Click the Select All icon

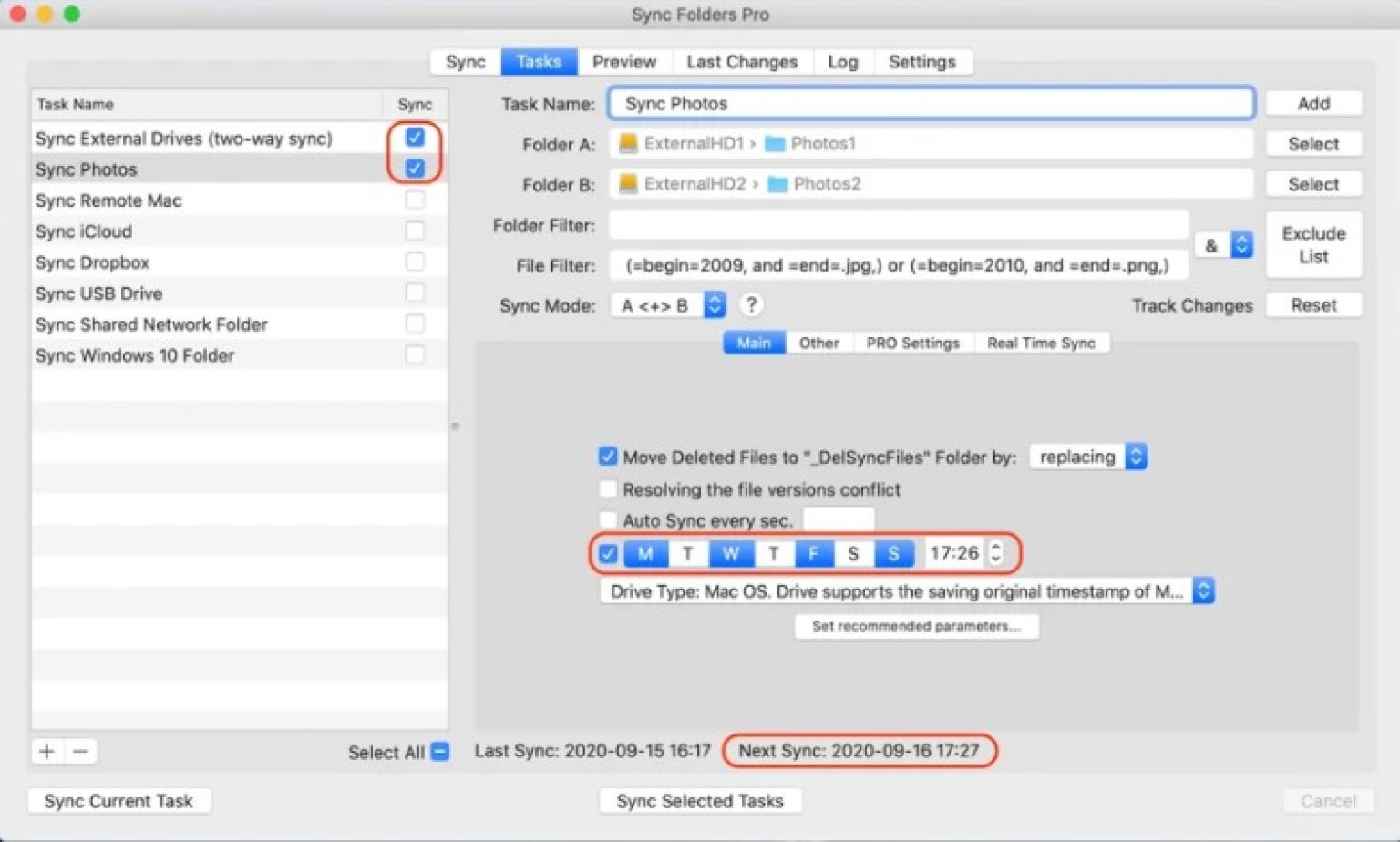[x=438, y=751]
